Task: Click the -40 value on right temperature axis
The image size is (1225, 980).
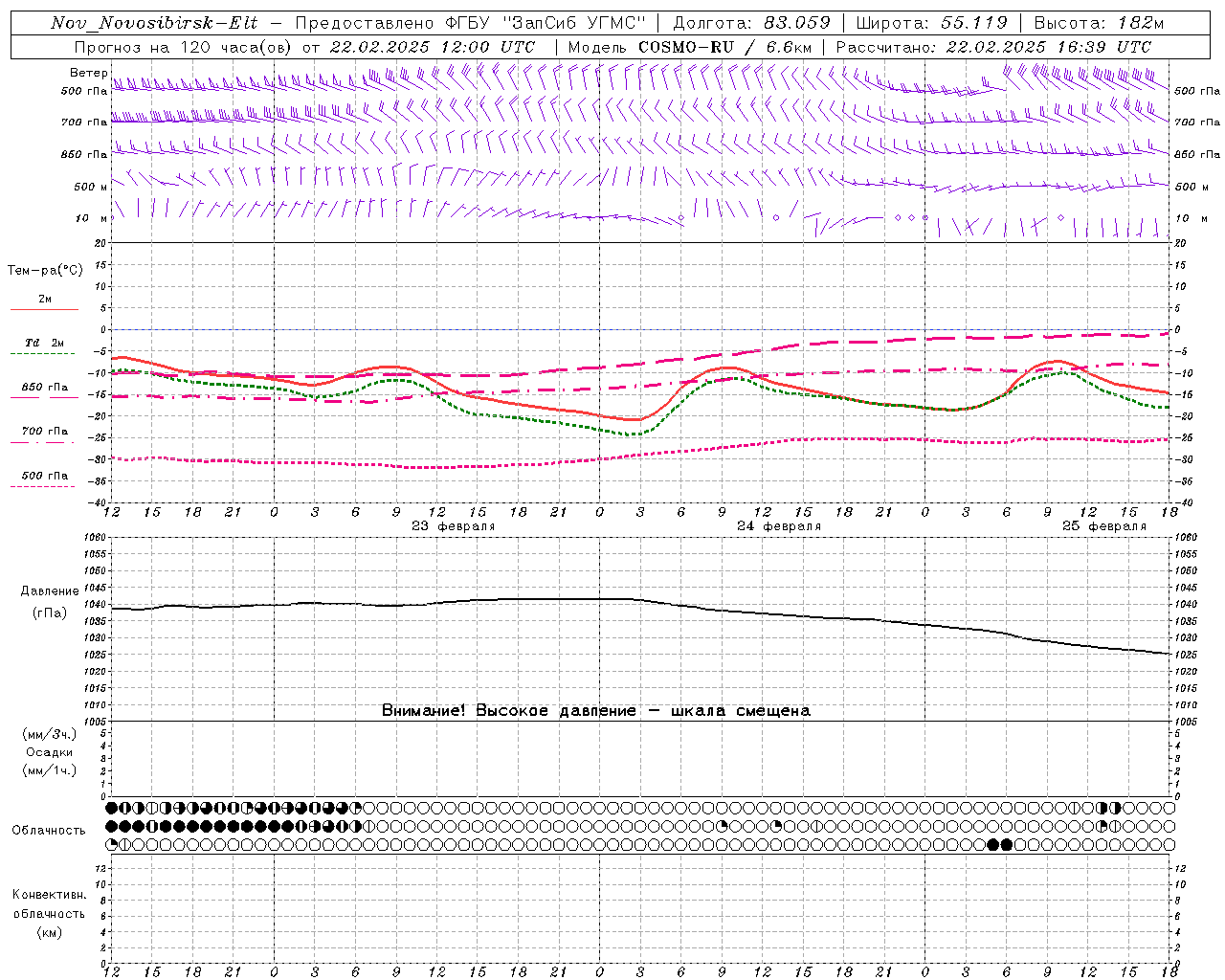Action: point(1182,502)
